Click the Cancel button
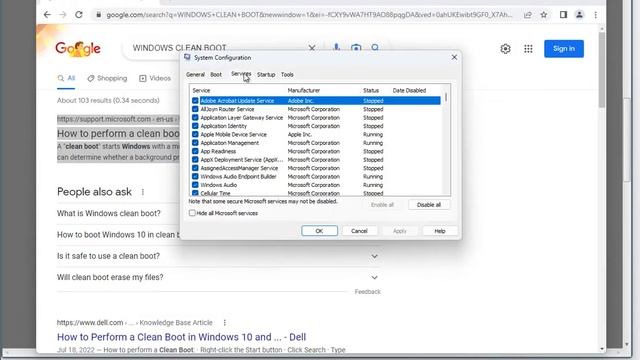This screenshot has height=360, width=640. tap(359, 231)
